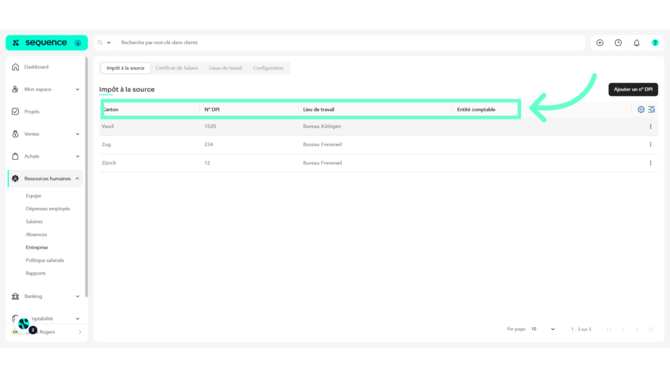Image resolution: width=670 pixels, height=377 pixels.
Task: Expand the Achats menu chevron
Action: pyautogui.click(x=77, y=156)
